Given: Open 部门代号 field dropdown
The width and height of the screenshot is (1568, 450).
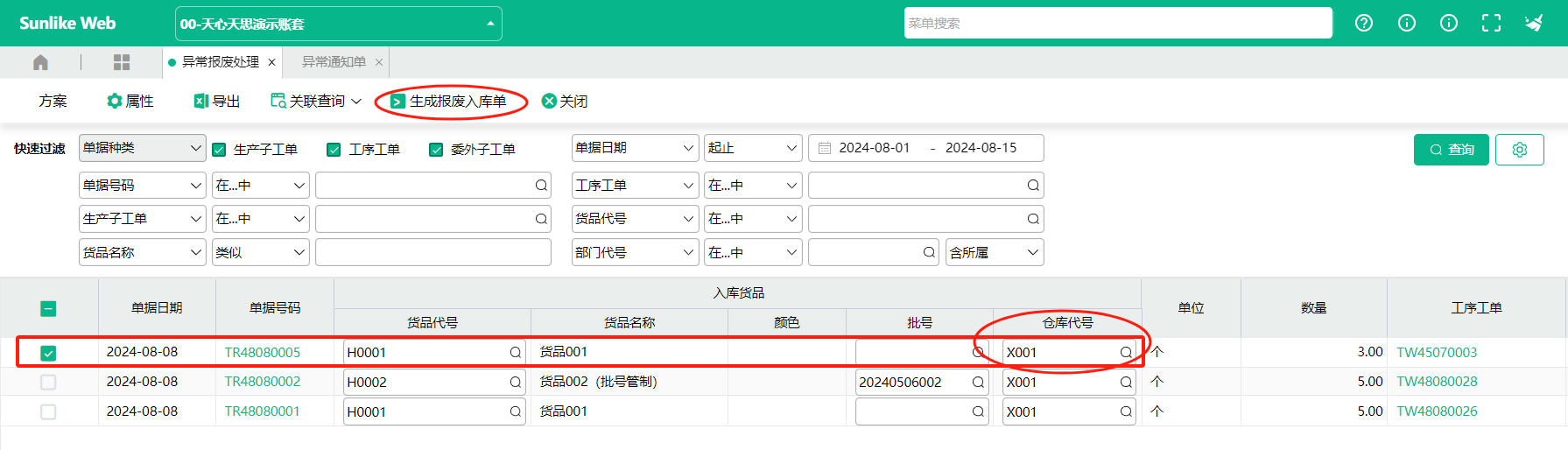Looking at the screenshot, I should tap(635, 253).
